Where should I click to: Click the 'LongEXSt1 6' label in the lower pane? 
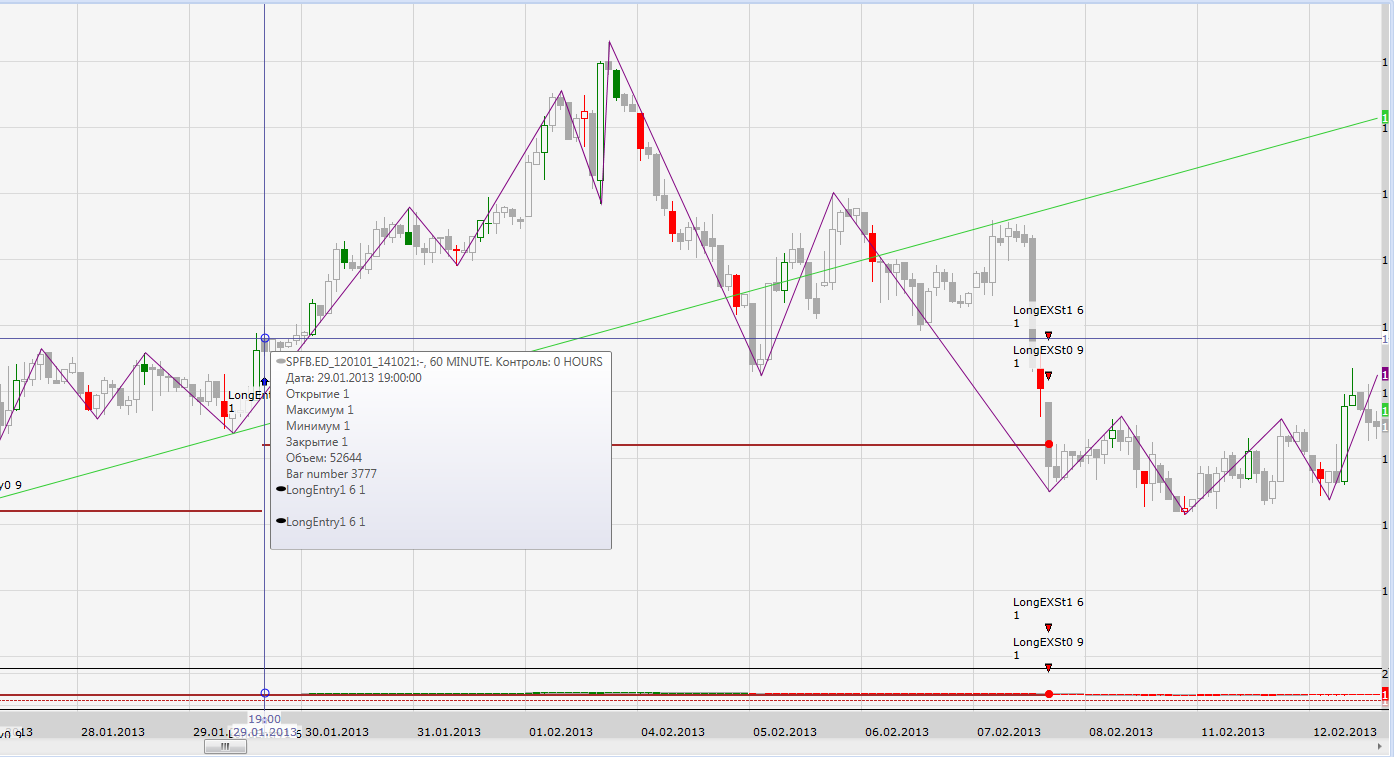pyautogui.click(x=1048, y=603)
